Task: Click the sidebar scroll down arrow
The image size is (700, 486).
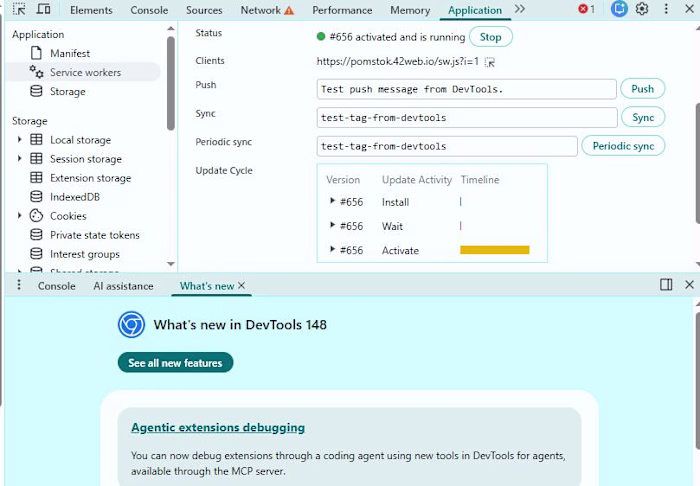Action: click(171, 264)
